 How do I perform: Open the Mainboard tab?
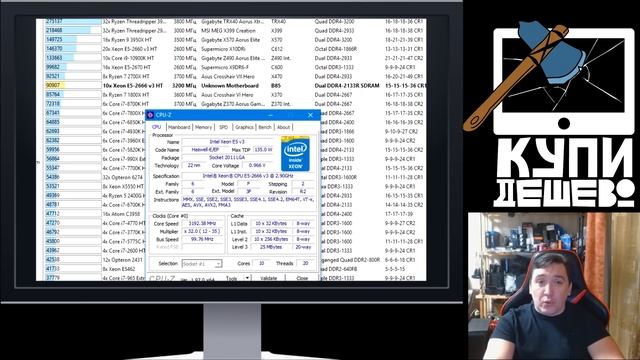coord(179,127)
